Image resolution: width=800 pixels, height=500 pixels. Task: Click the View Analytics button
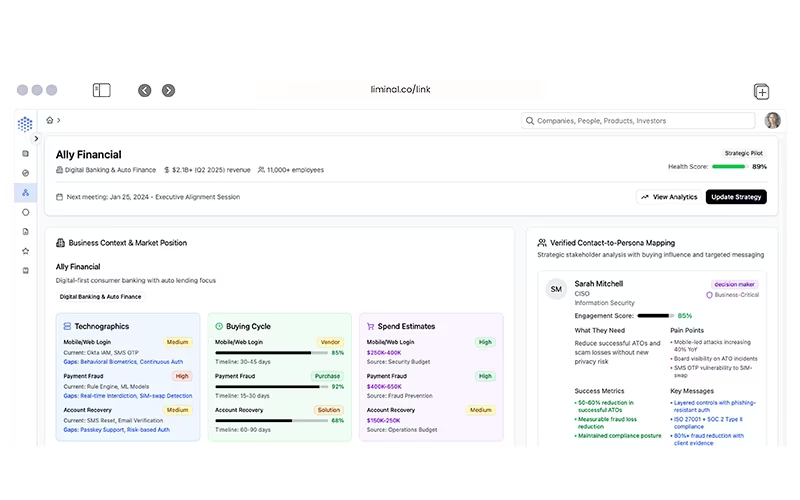pos(670,197)
